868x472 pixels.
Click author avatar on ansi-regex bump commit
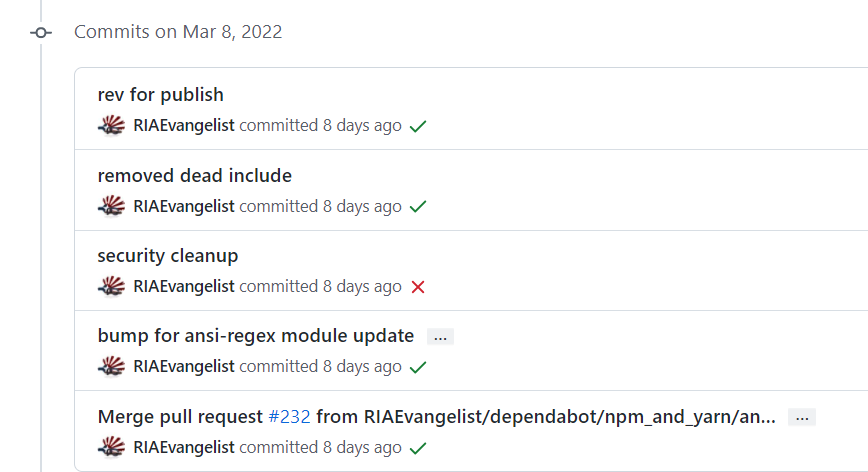(x=111, y=367)
